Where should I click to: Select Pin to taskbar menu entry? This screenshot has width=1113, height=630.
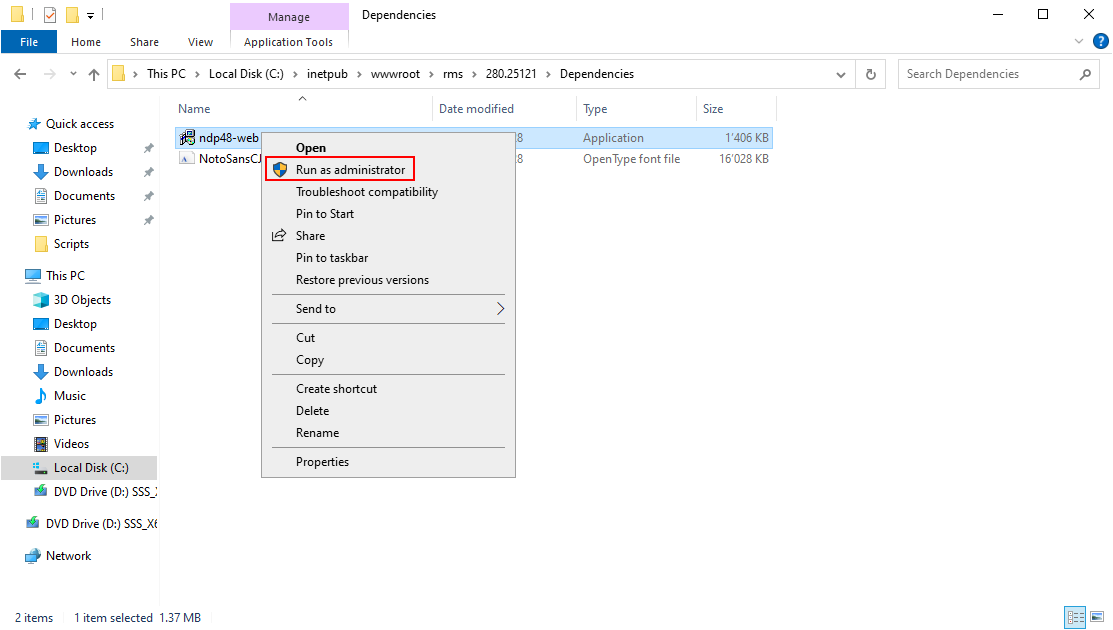388,258
